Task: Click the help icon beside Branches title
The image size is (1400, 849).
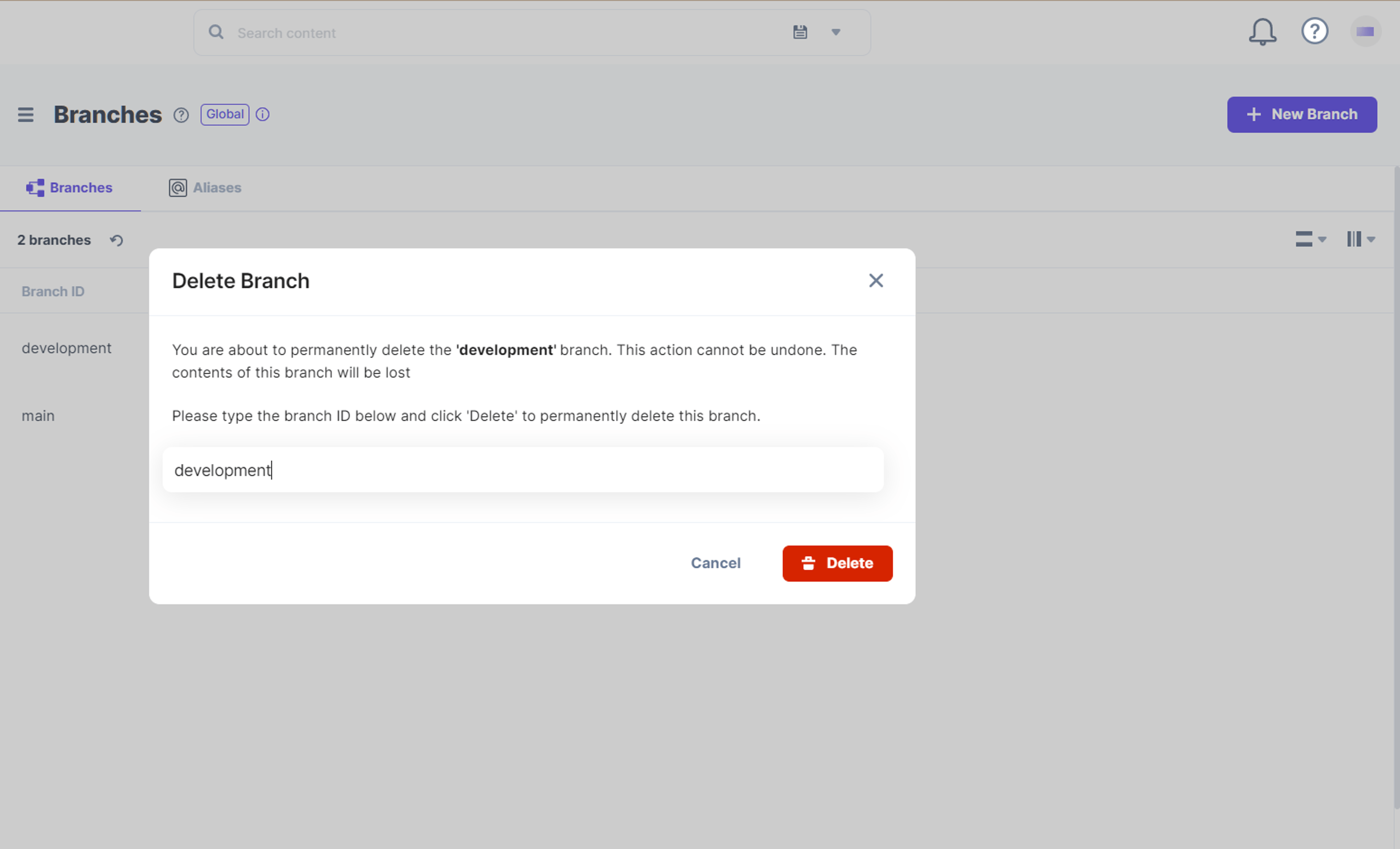Action: pos(181,115)
